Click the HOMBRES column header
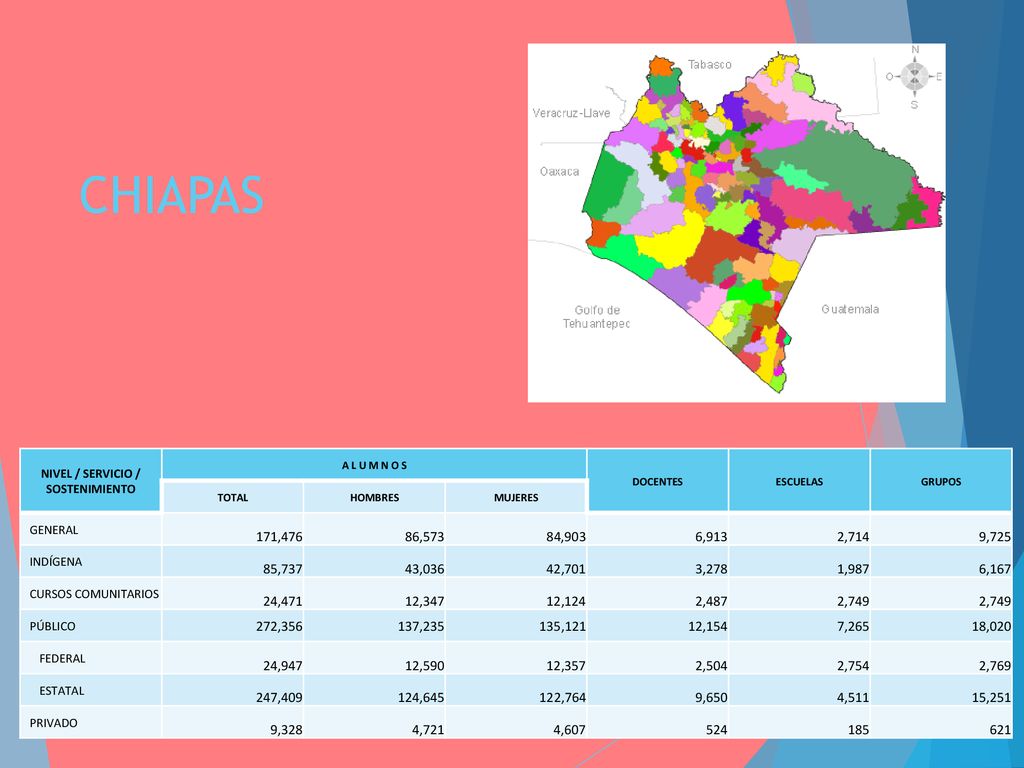The width and height of the screenshot is (1024, 768). pos(374,498)
